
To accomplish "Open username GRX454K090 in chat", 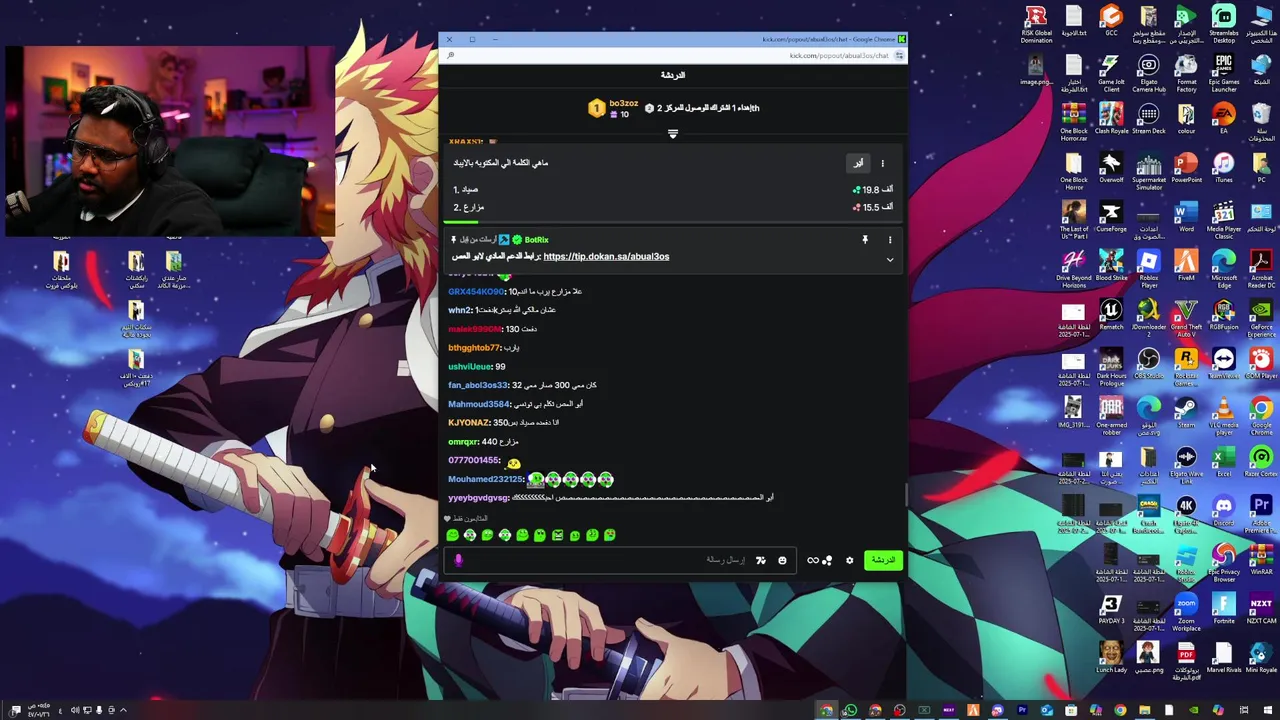I will 476,291.
